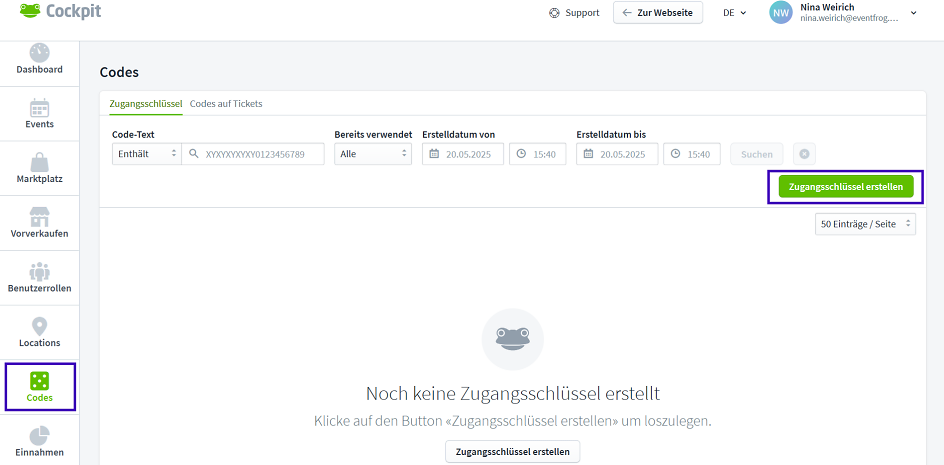This screenshot has width=944, height=465.
Task: Change the 50 Einträge / Seite dropdown
Action: [x=864, y=224]
